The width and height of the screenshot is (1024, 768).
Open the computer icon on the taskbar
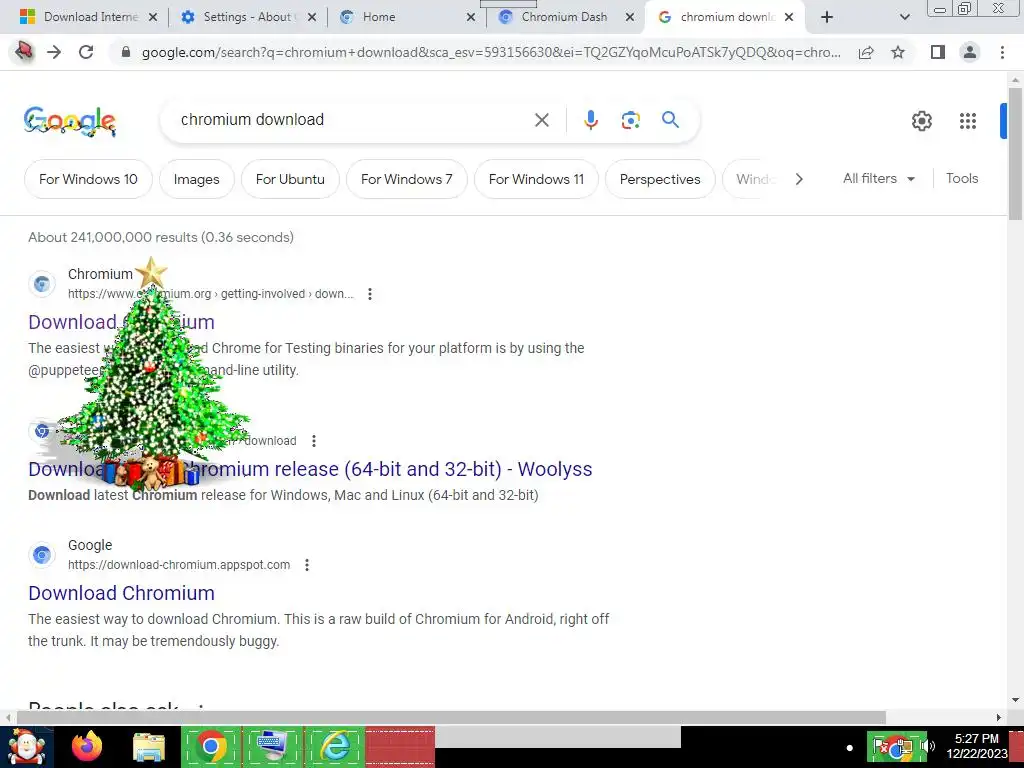(273, 746)
